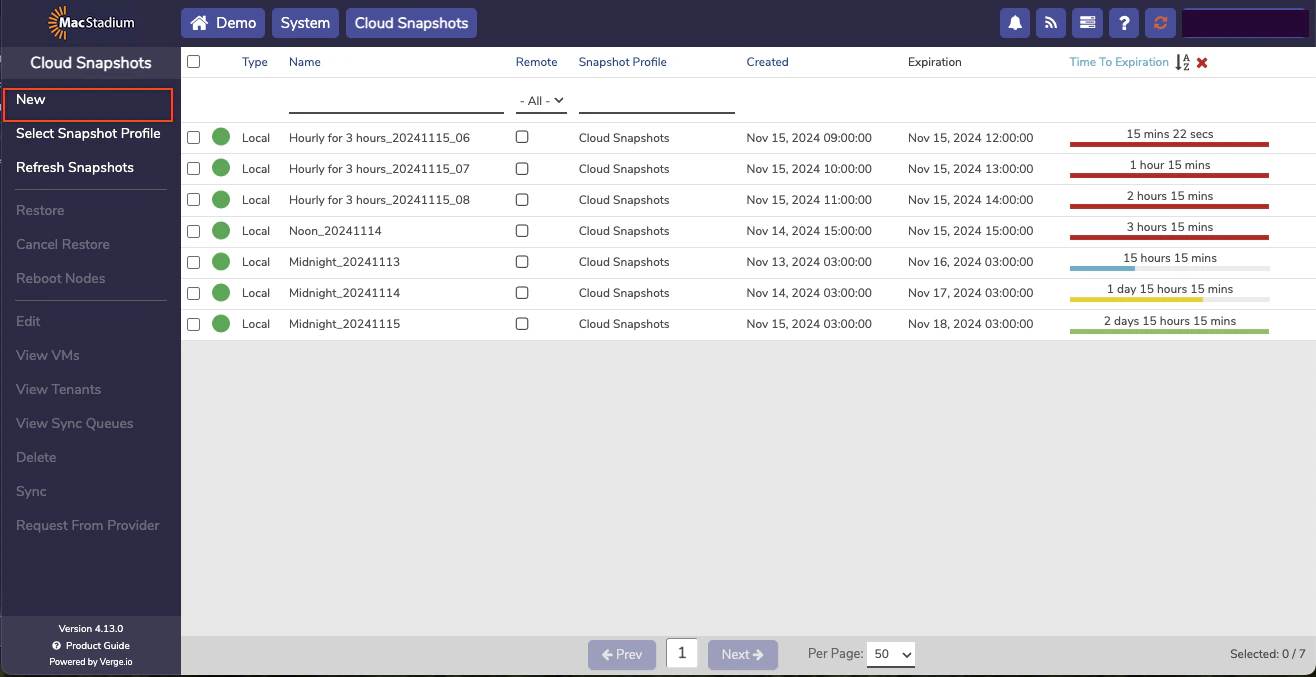Enable Remote for Midnight_20241115 snapshot

click(x=521, y=323)
